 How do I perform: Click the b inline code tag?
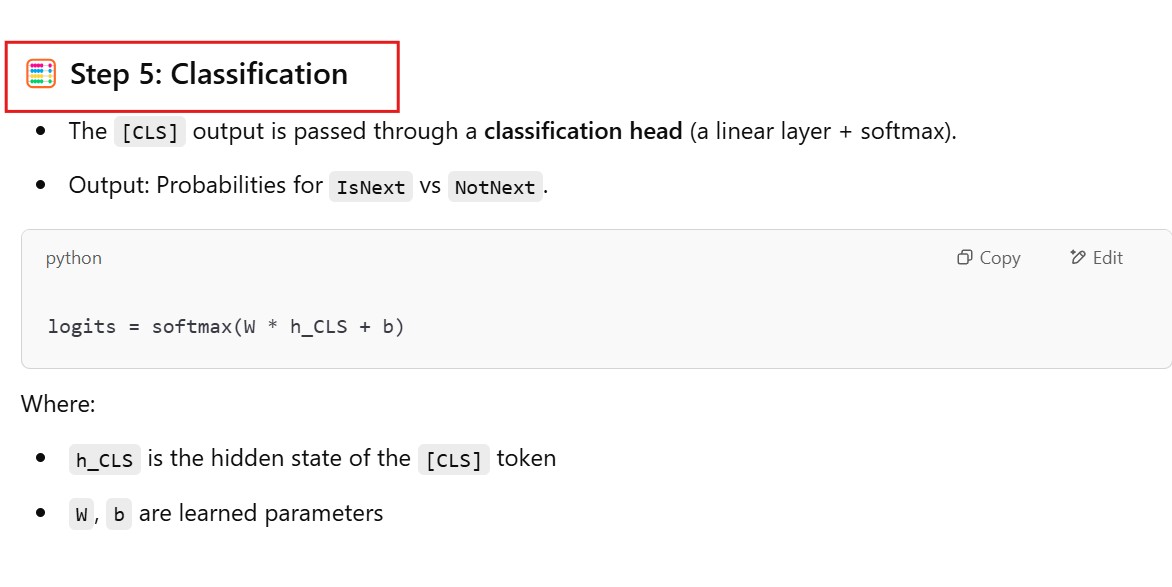119,515
